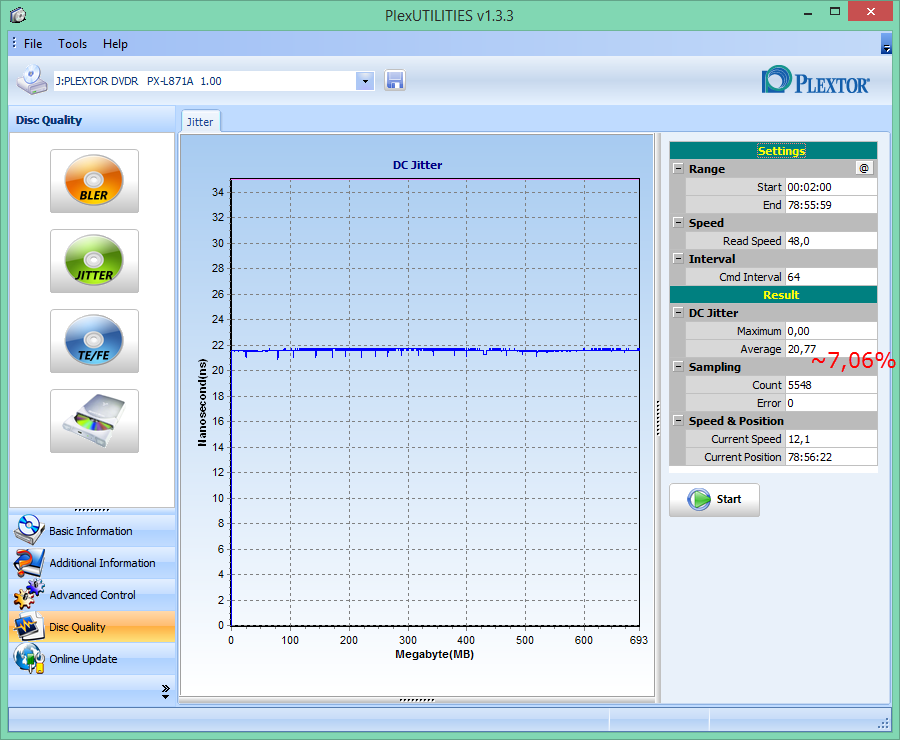
Task: Open Additional Information section
Action: tap(92, 563)
